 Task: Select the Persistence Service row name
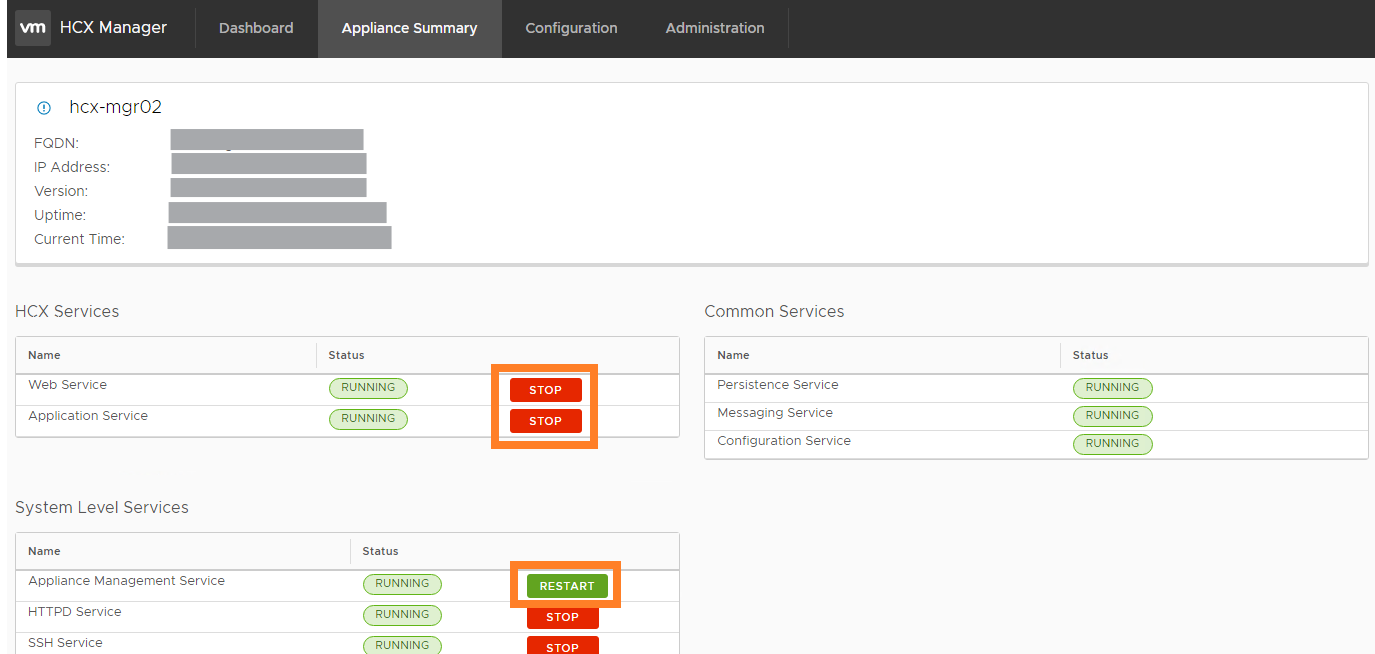click(778, 385)
